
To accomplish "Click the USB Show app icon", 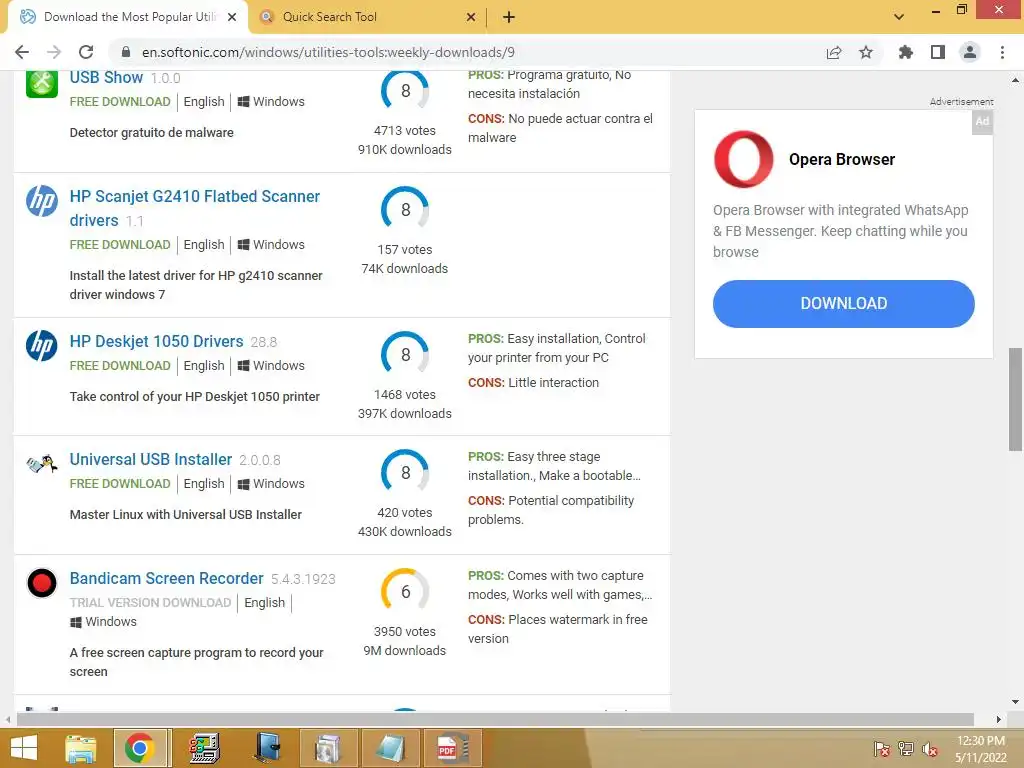I will pos(42,83).
